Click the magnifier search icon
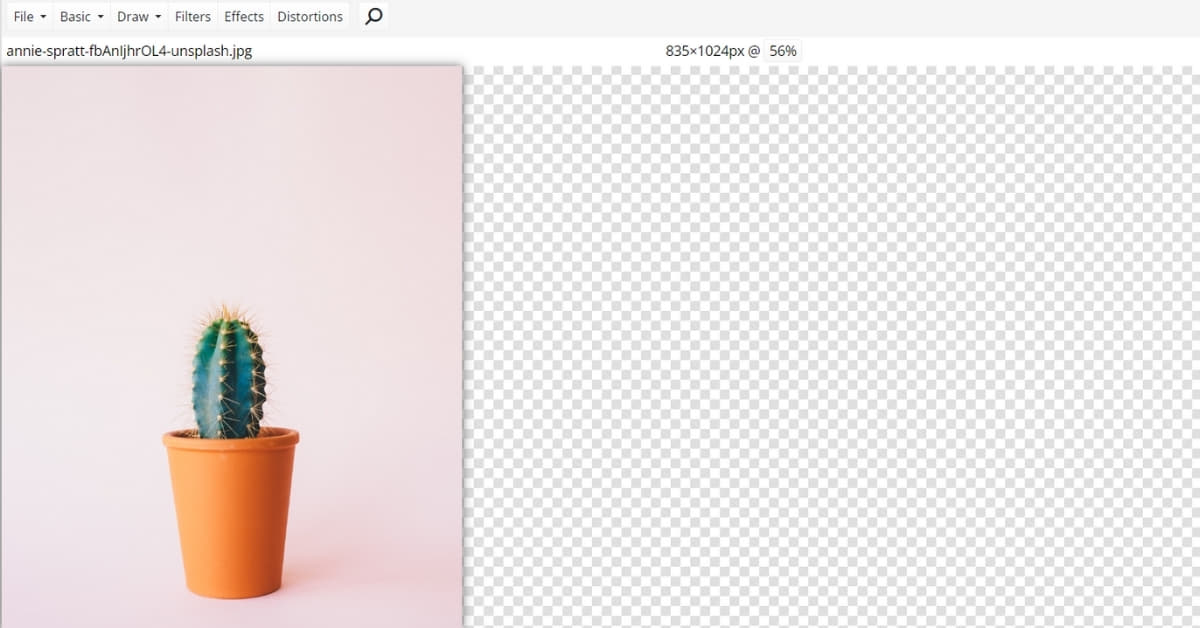Image resolution: width=1200 pixels, height=628 pixels. click(373, 17)
